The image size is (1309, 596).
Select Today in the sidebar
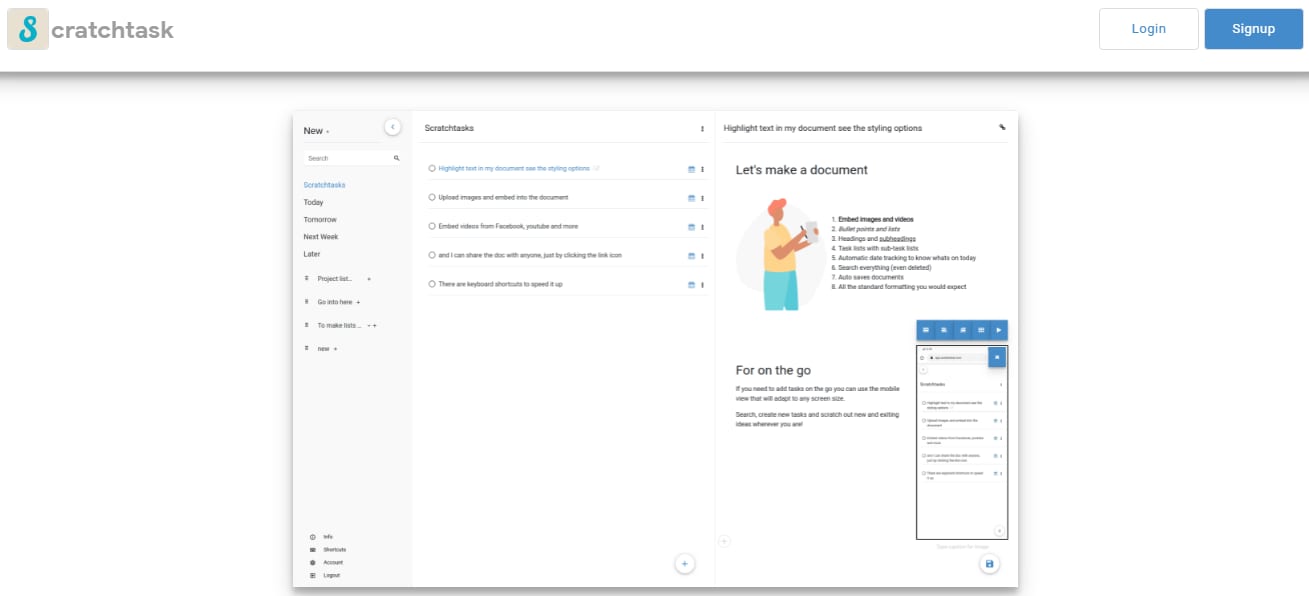[x=314, y=202]
